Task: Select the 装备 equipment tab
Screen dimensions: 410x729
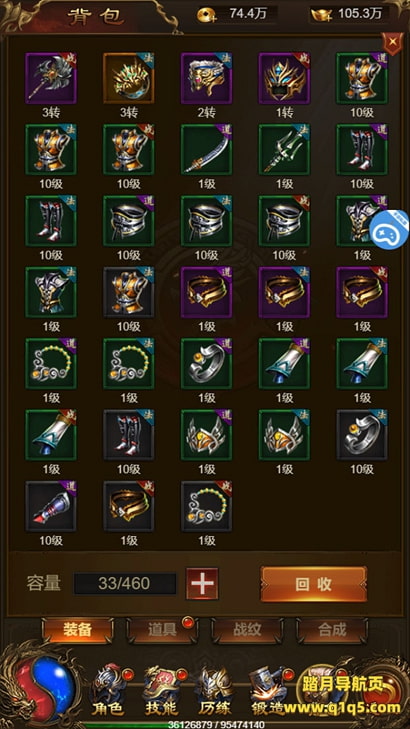Action: point(78,630)
